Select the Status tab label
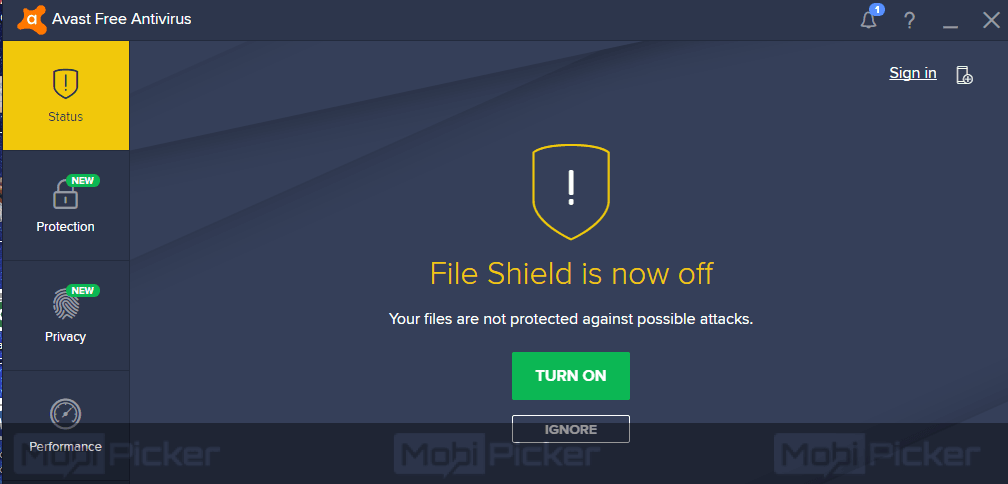This screenshot has width=1008, height=484. [x=66, y=117]
